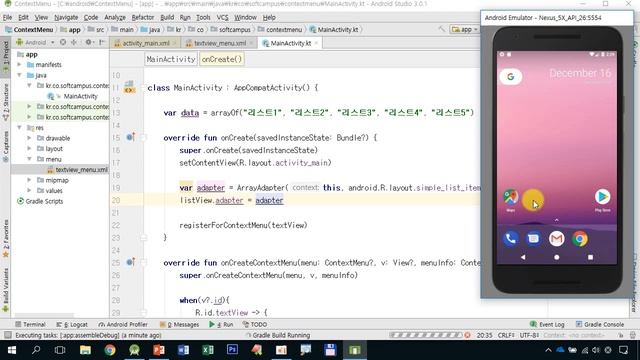Click Windows Start button
Viewport: 640px width, 360px height.
coord(12,350)
